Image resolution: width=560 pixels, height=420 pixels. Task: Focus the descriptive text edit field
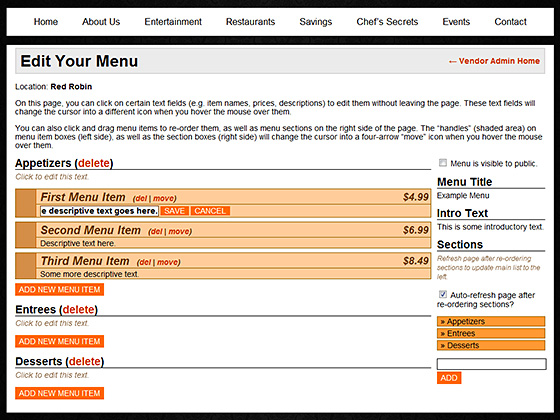[99, 211]
